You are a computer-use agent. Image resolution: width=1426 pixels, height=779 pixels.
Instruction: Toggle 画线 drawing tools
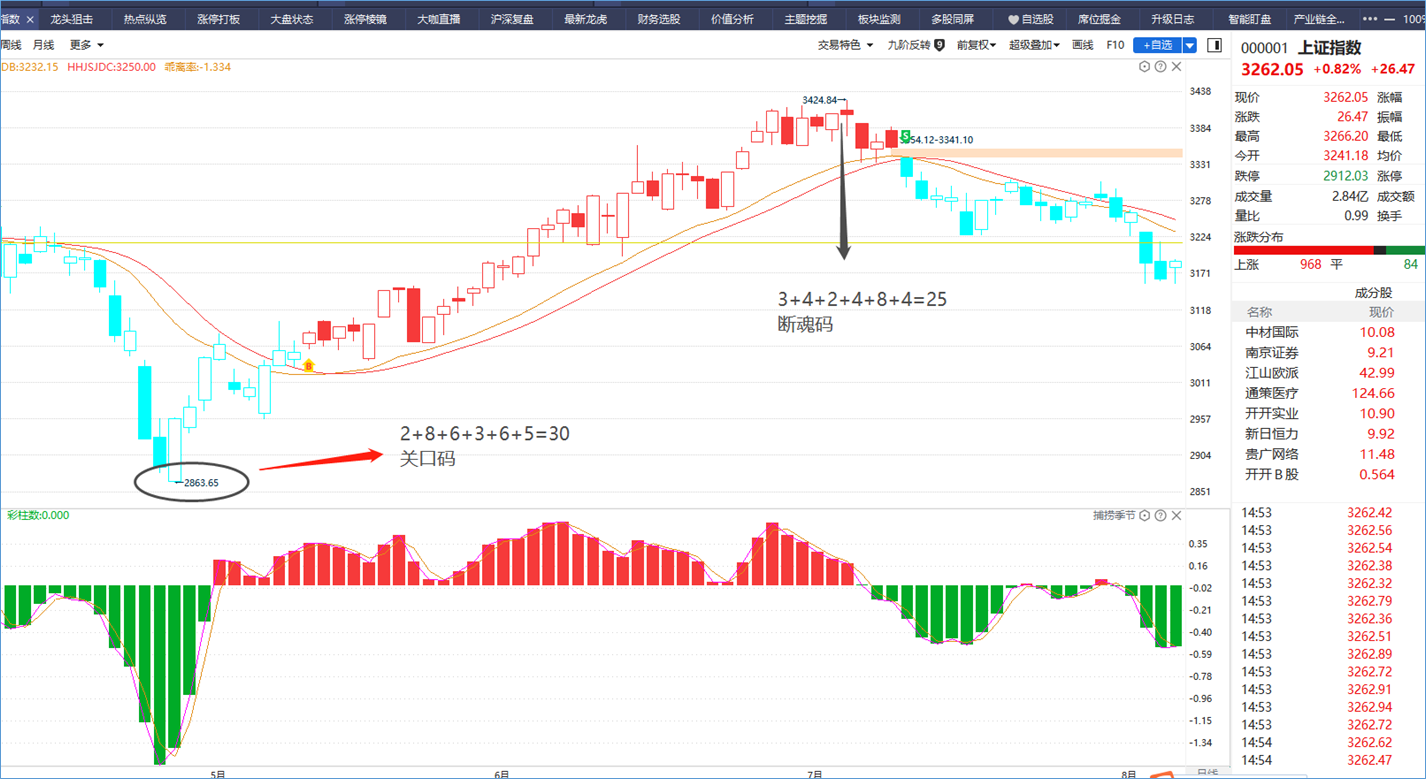tap(1082, 45)
